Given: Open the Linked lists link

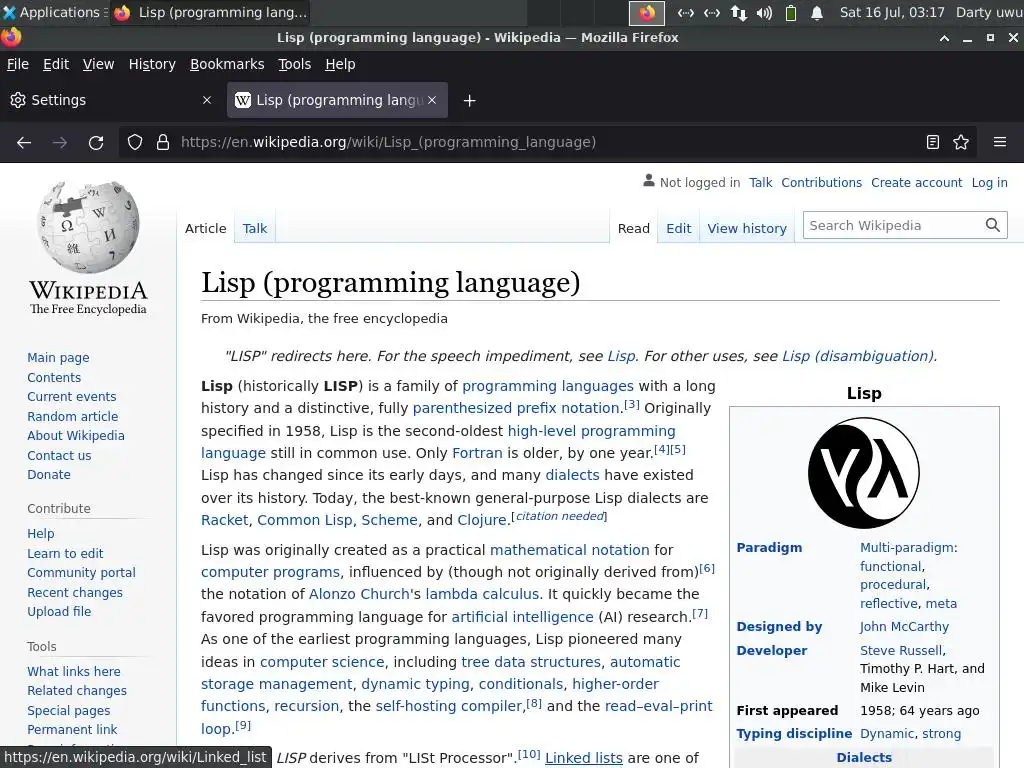Looking at the screenshot, I should (x=584, y=758).
